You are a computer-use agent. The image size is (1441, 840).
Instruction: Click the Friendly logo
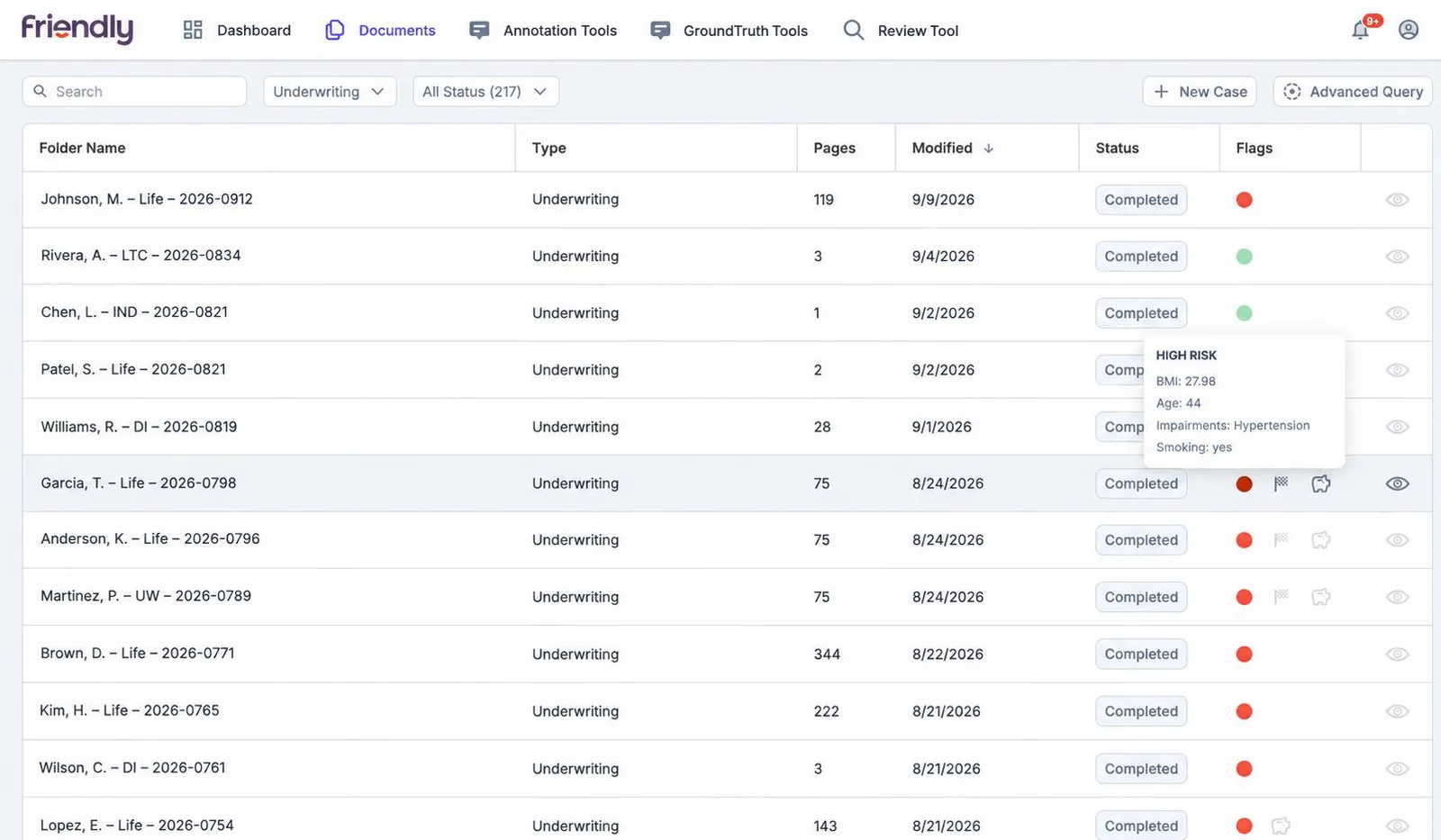pyautogui.click(x=77, y=29)
